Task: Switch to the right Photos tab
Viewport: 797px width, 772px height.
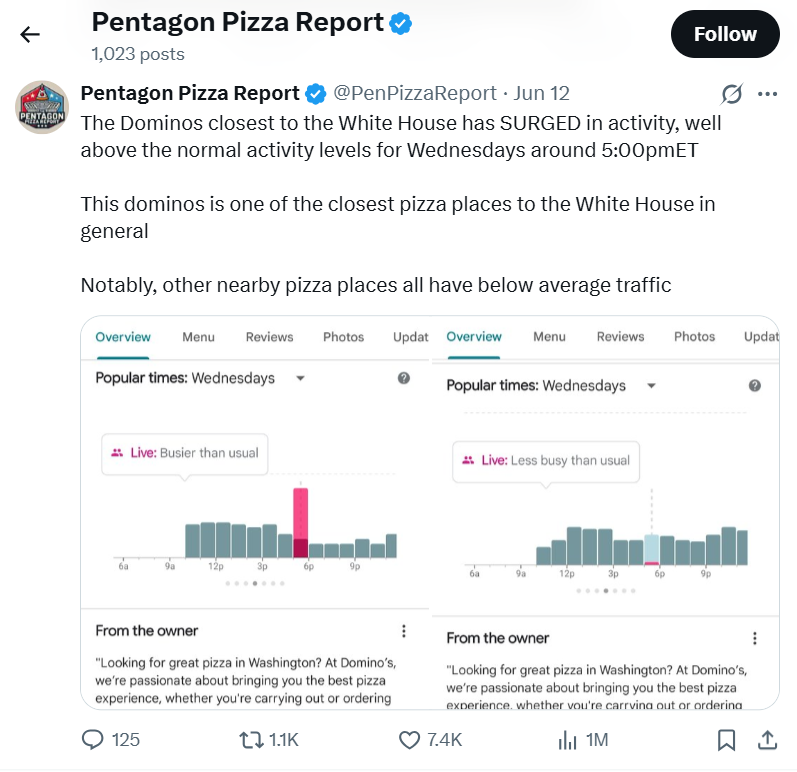Action: pyautogui.click(x=694, y=337)
